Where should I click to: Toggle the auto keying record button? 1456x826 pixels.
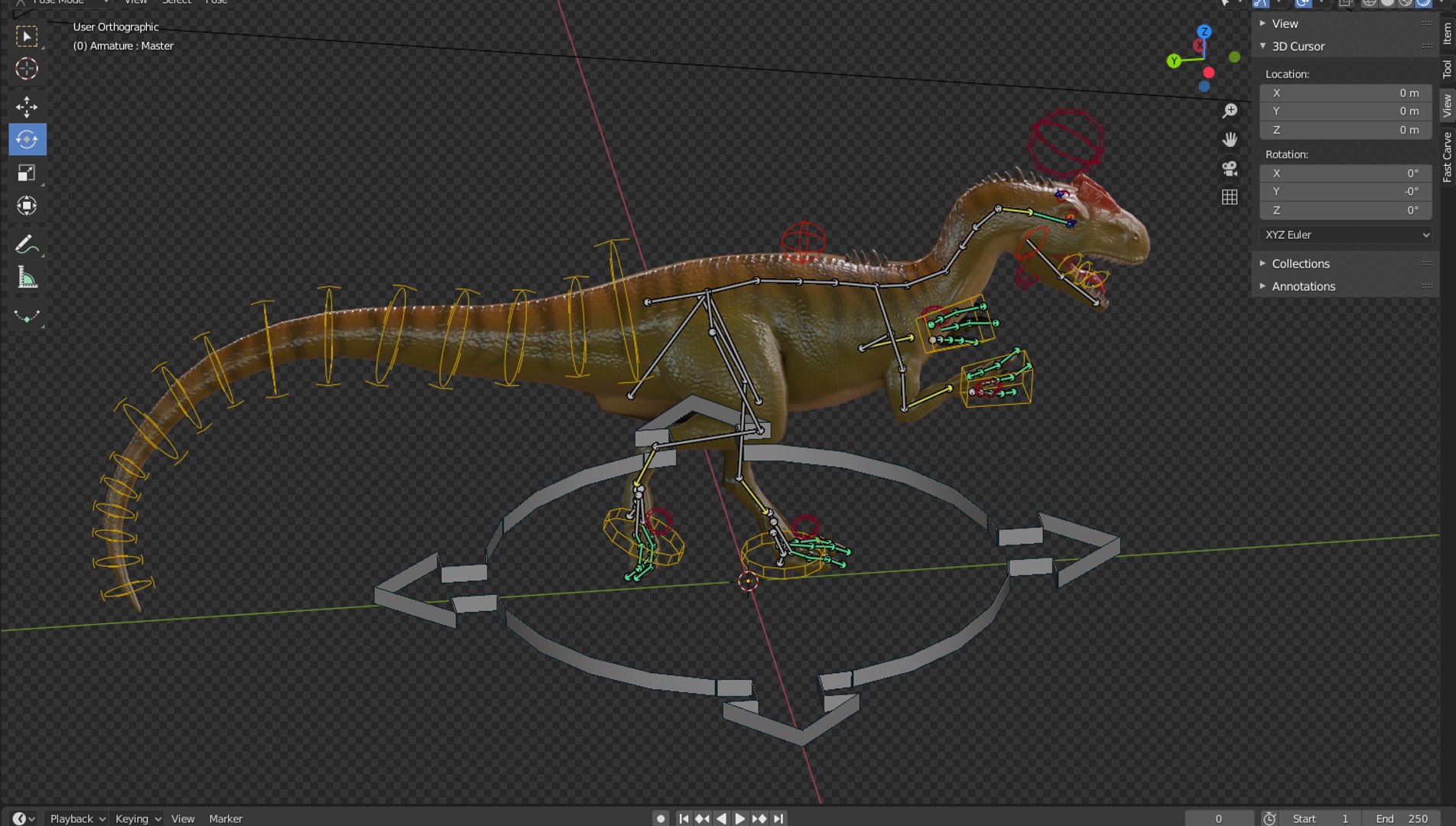click(661, 818)
